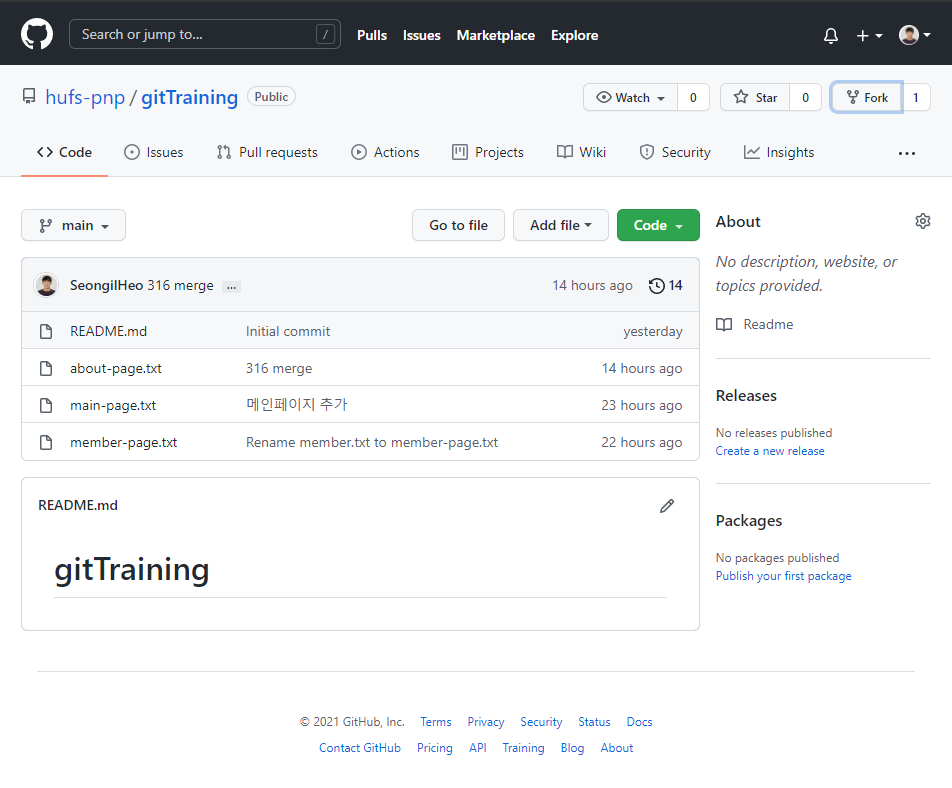The image size is (952, 788).
Task: Open the three-dot overflow menu in repo tabs
Action: coord(906,154)
